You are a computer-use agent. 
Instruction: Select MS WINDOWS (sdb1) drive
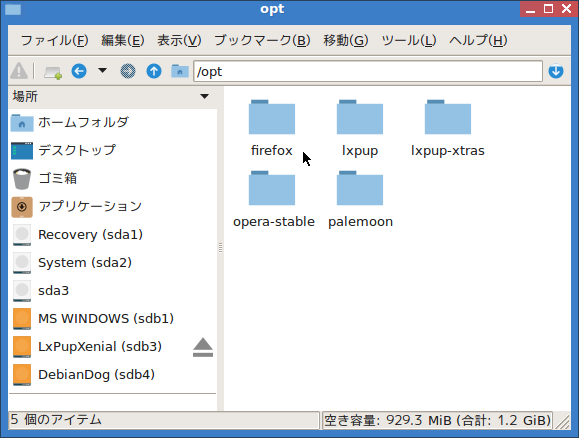112,318
